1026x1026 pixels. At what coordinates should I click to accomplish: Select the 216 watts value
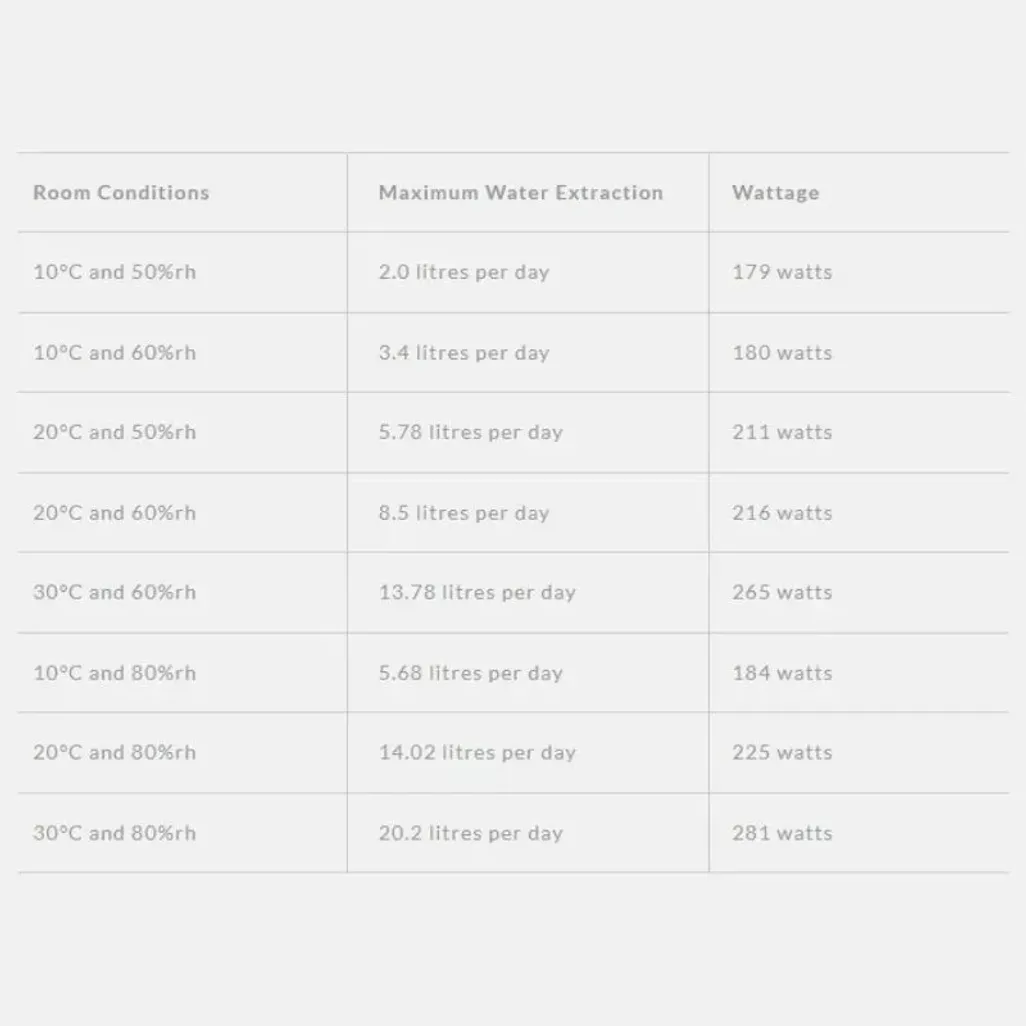(x=782, y=513)
